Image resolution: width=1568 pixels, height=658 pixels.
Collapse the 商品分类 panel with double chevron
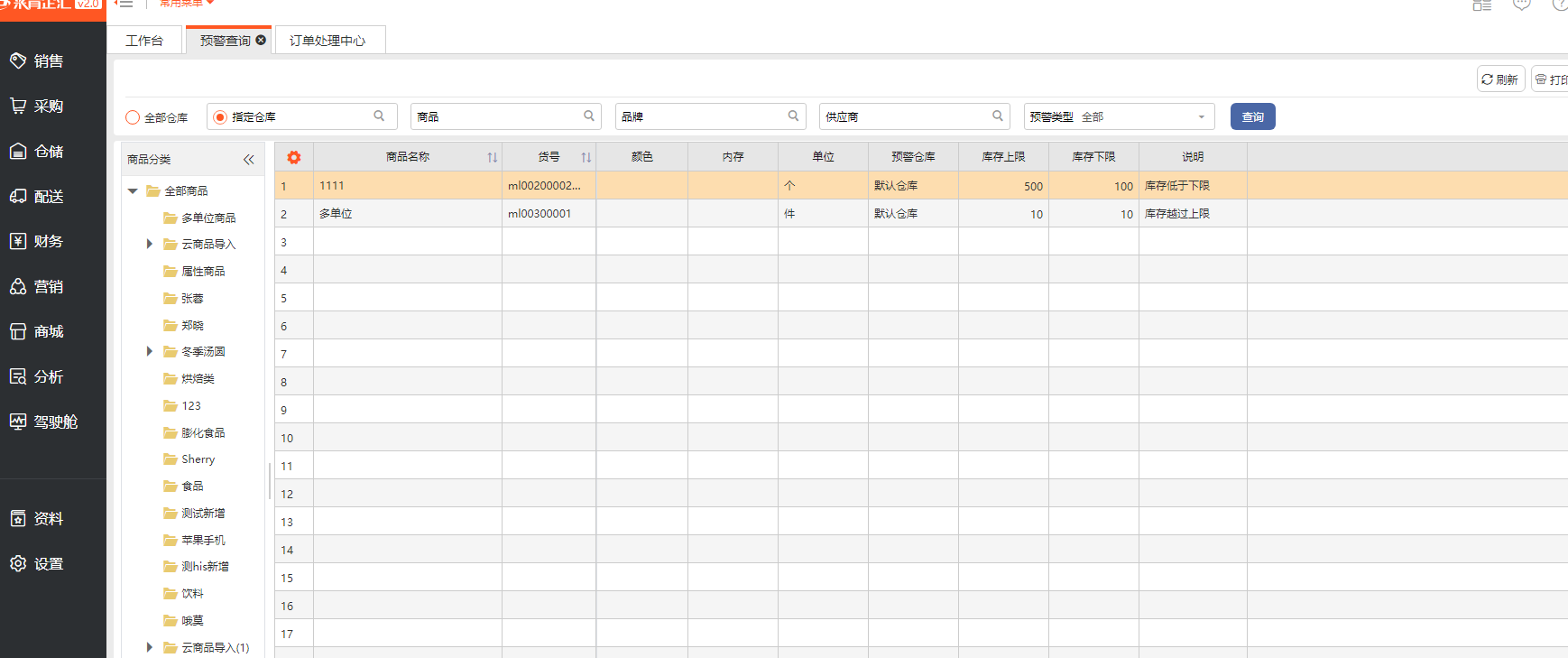click(249, 160)
